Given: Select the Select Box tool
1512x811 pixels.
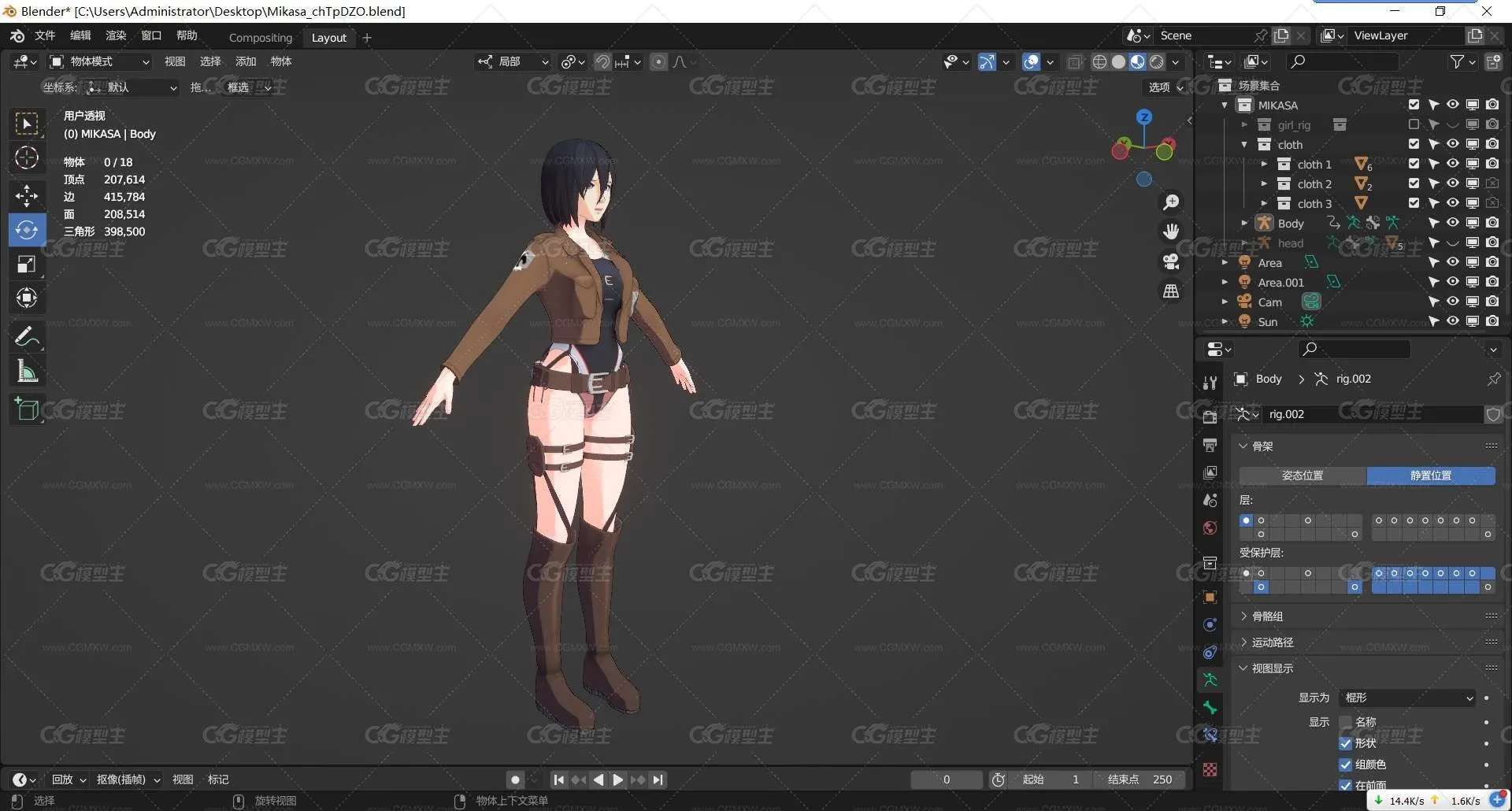Looking at the screenshot, I should tap(27, 124).
